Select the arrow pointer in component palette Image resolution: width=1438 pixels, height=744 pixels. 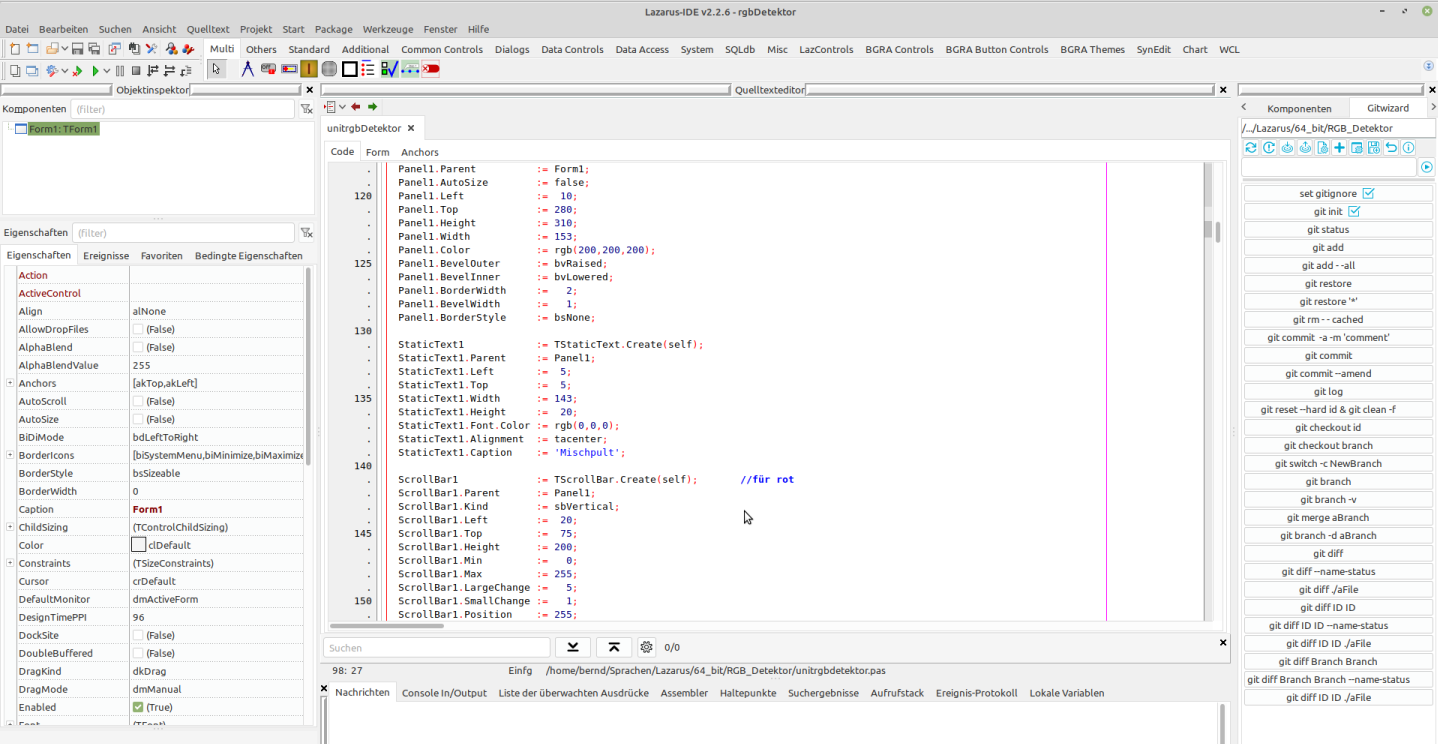(216, 69)
